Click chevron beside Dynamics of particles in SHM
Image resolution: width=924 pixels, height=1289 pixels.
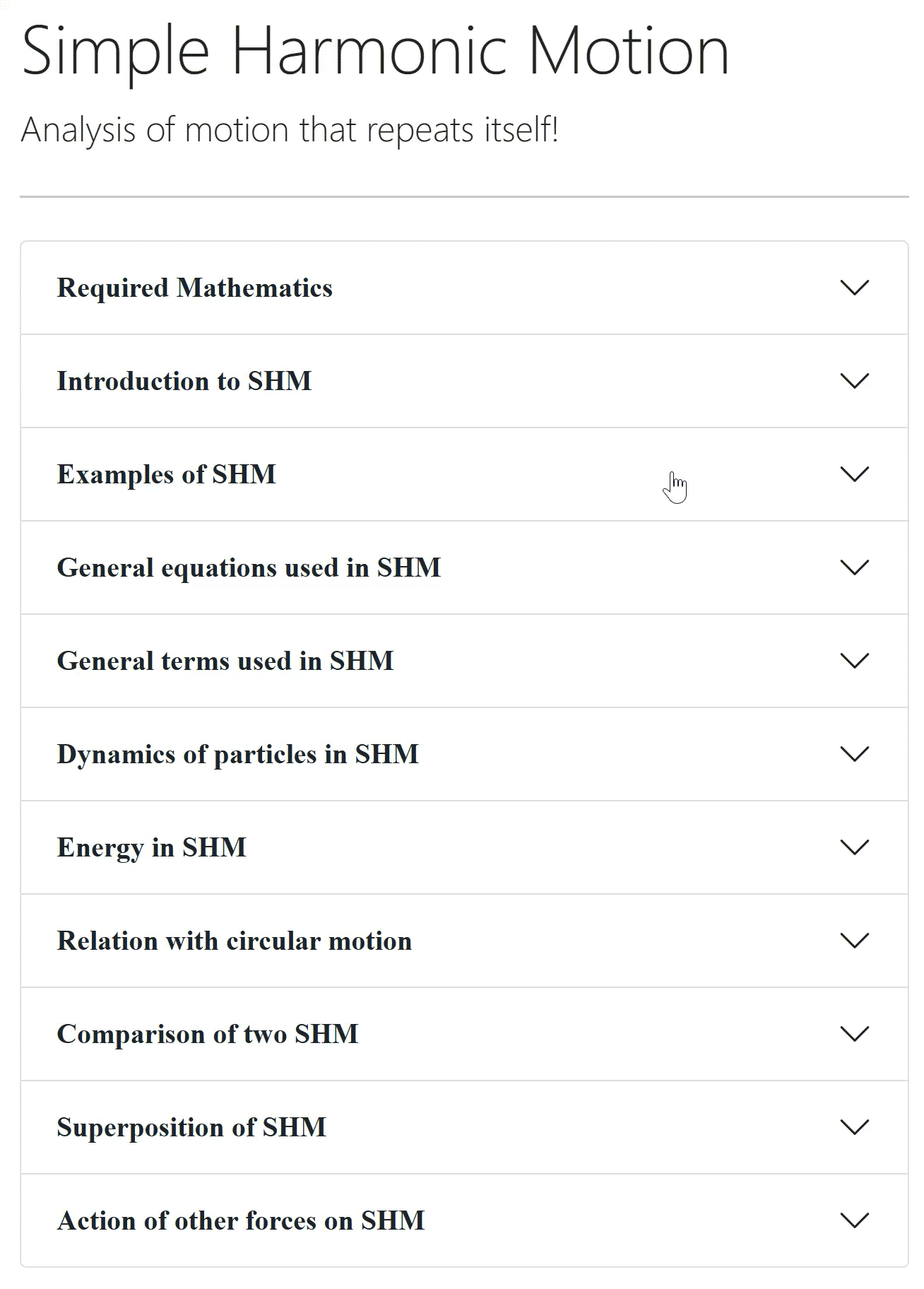[x=854, y=754]
